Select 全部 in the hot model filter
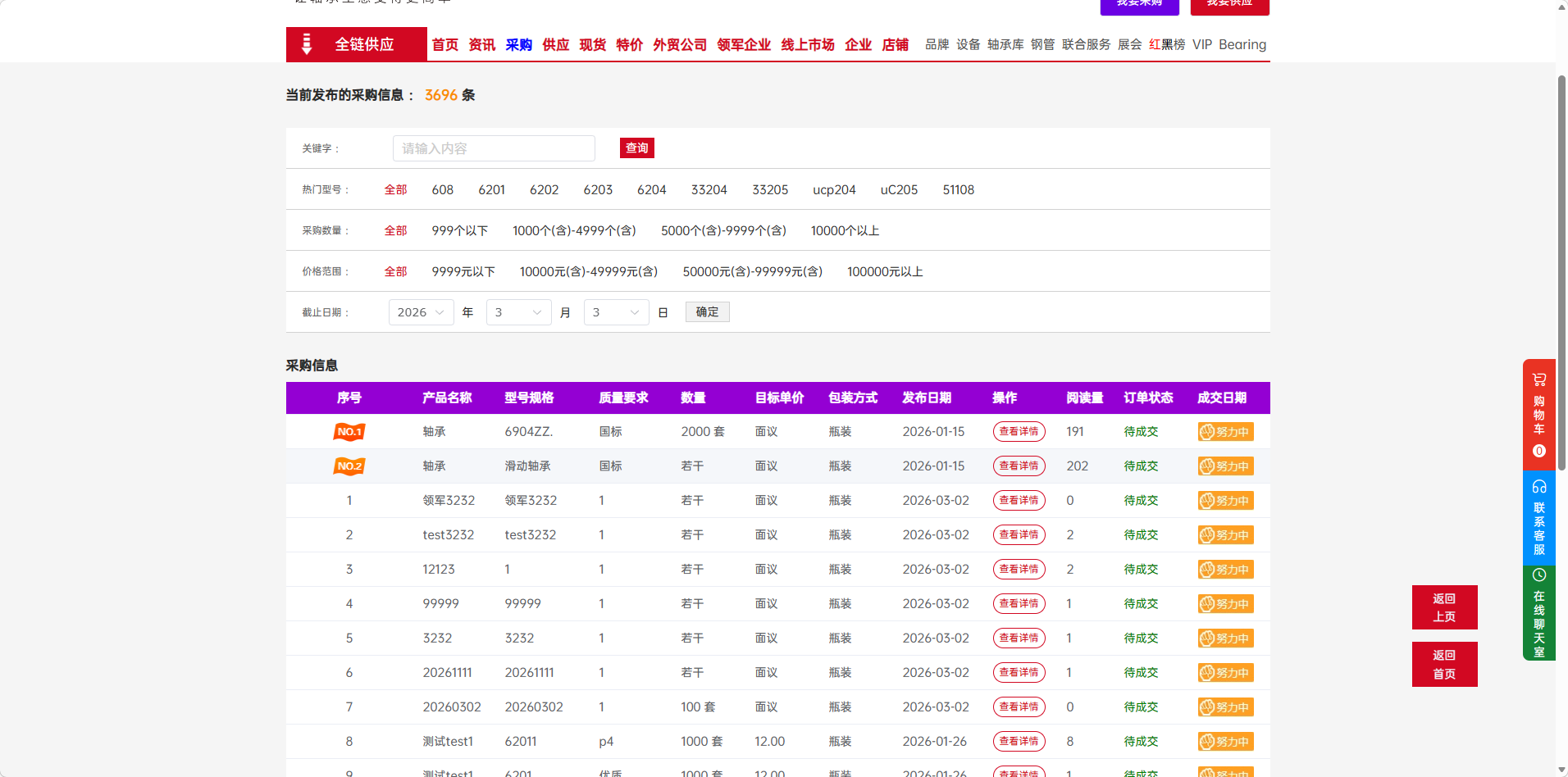This screenshot has height=777, width=1568. click(x=395, y=189)
